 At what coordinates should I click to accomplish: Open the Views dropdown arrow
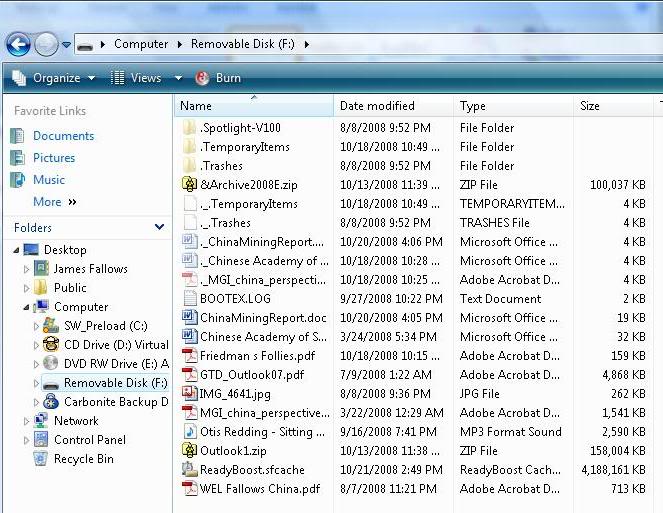(x=178, y=78)
